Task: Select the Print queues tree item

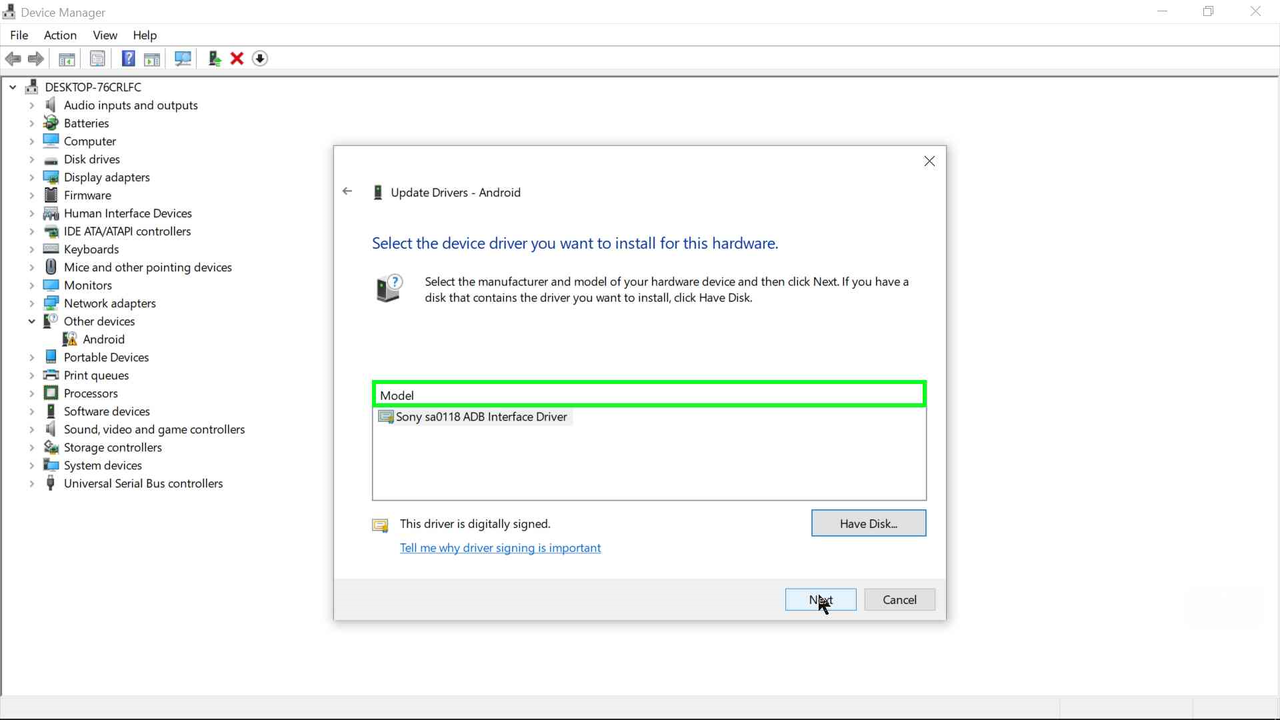Action: tap(96, 375)
